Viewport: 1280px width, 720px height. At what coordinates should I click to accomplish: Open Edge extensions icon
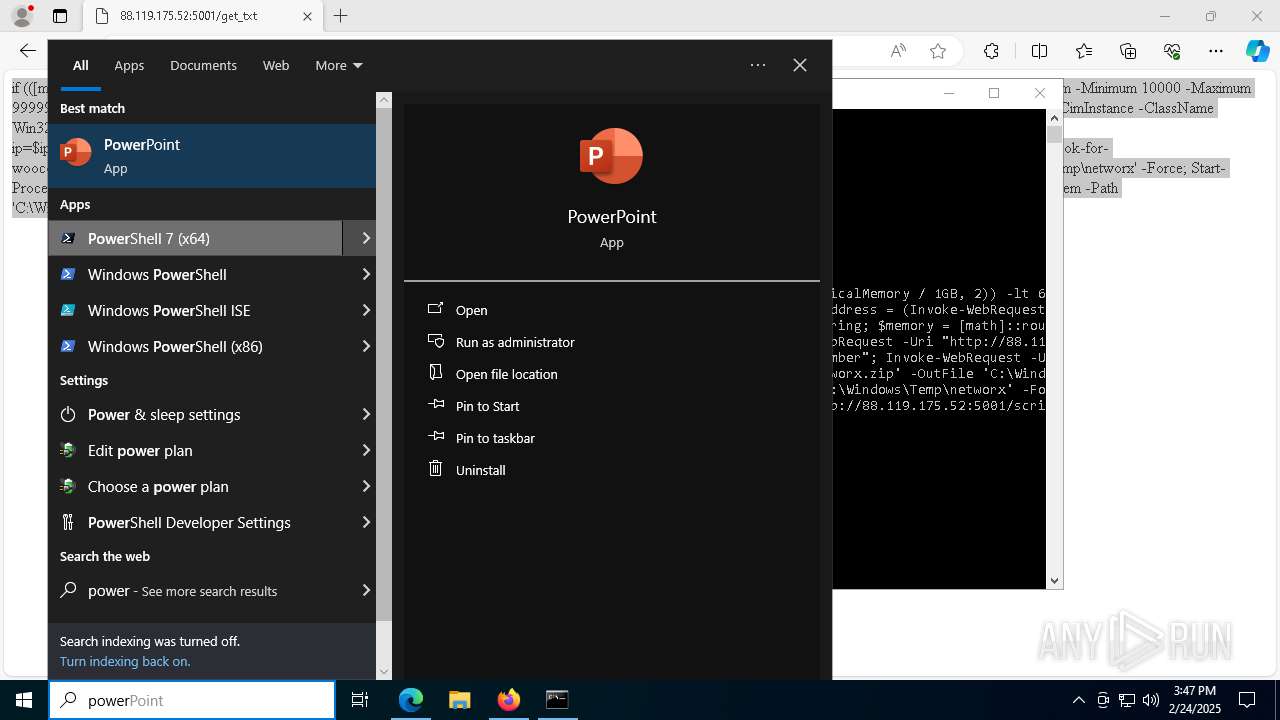991,51
